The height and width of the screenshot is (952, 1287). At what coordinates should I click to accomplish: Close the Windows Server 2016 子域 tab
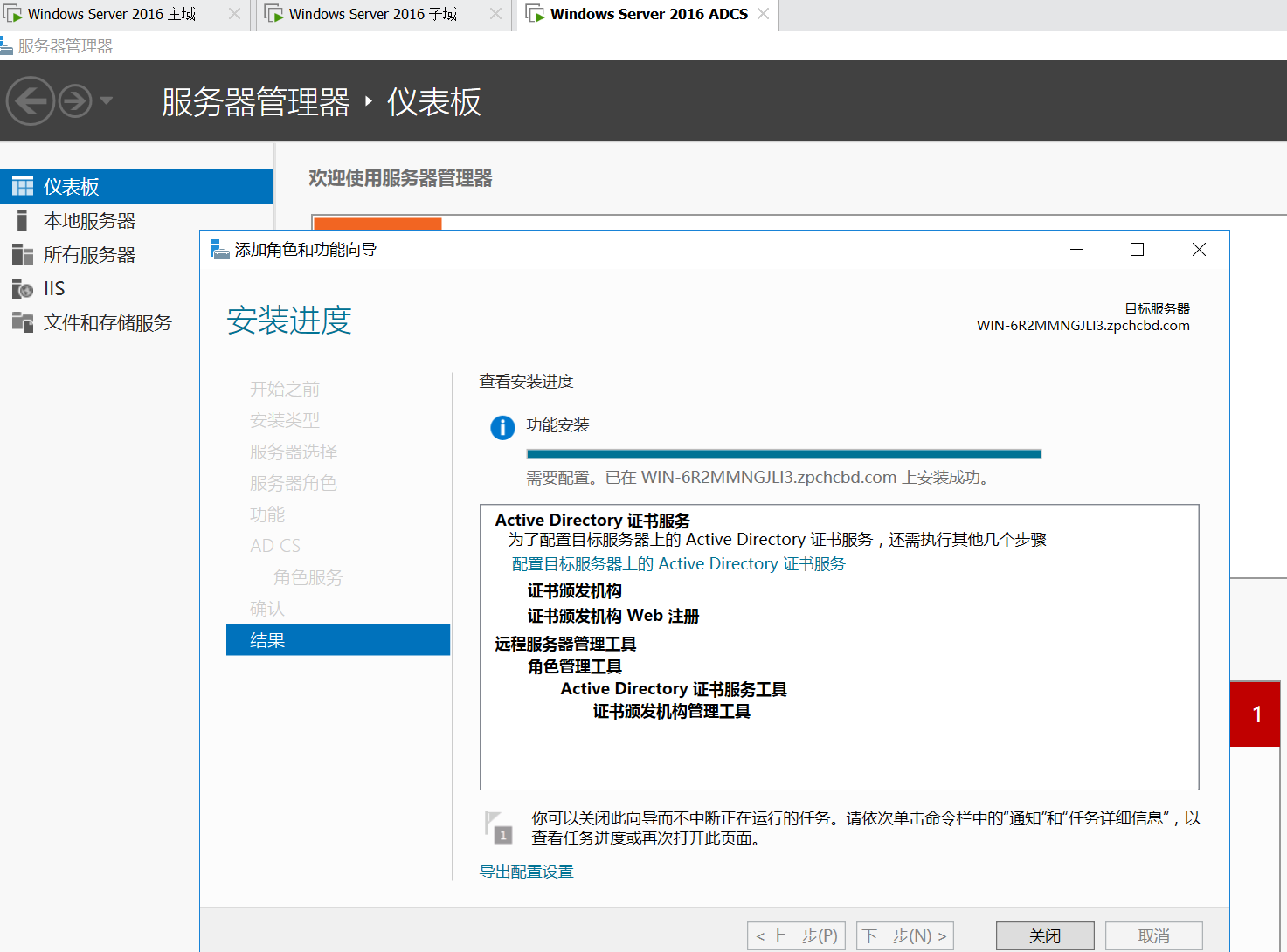tap(495, 14)
